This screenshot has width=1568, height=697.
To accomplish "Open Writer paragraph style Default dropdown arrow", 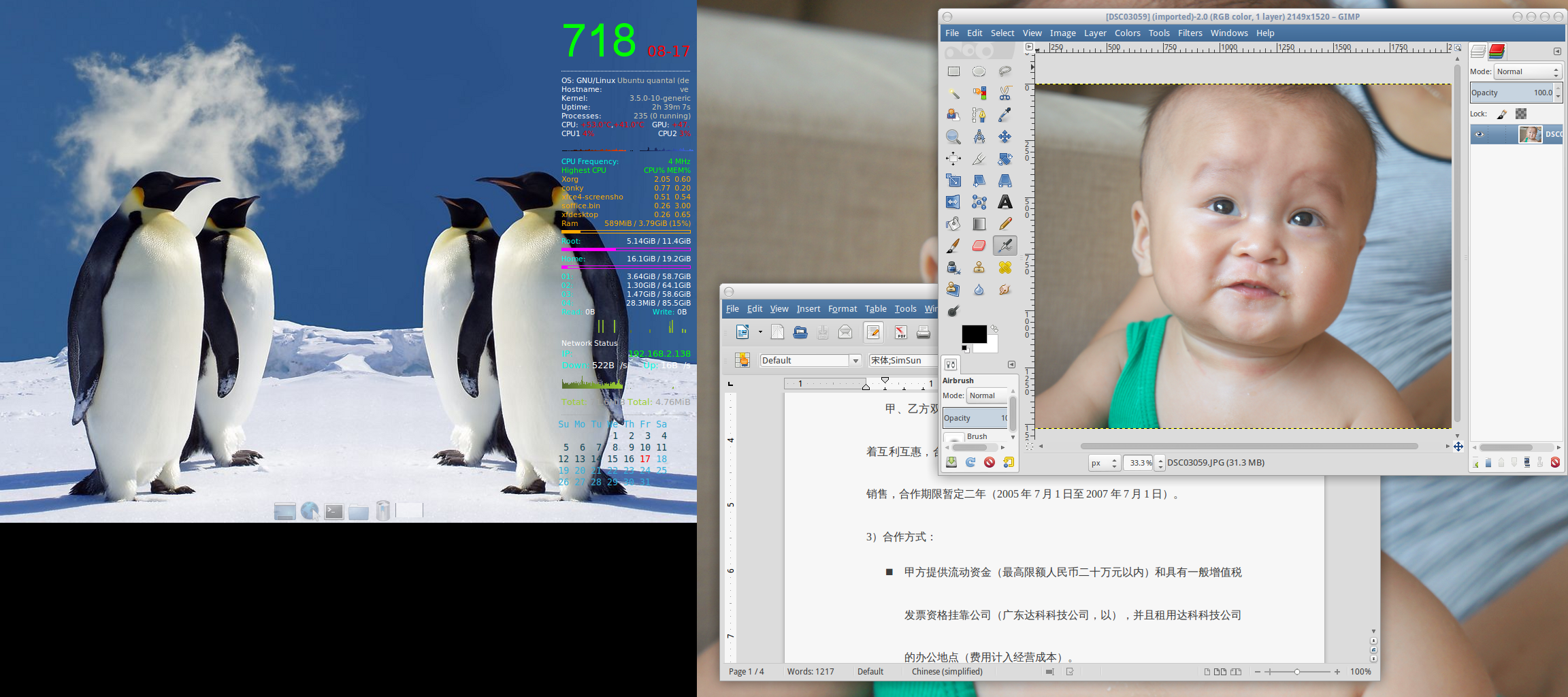I will click(x=855, y=361).
